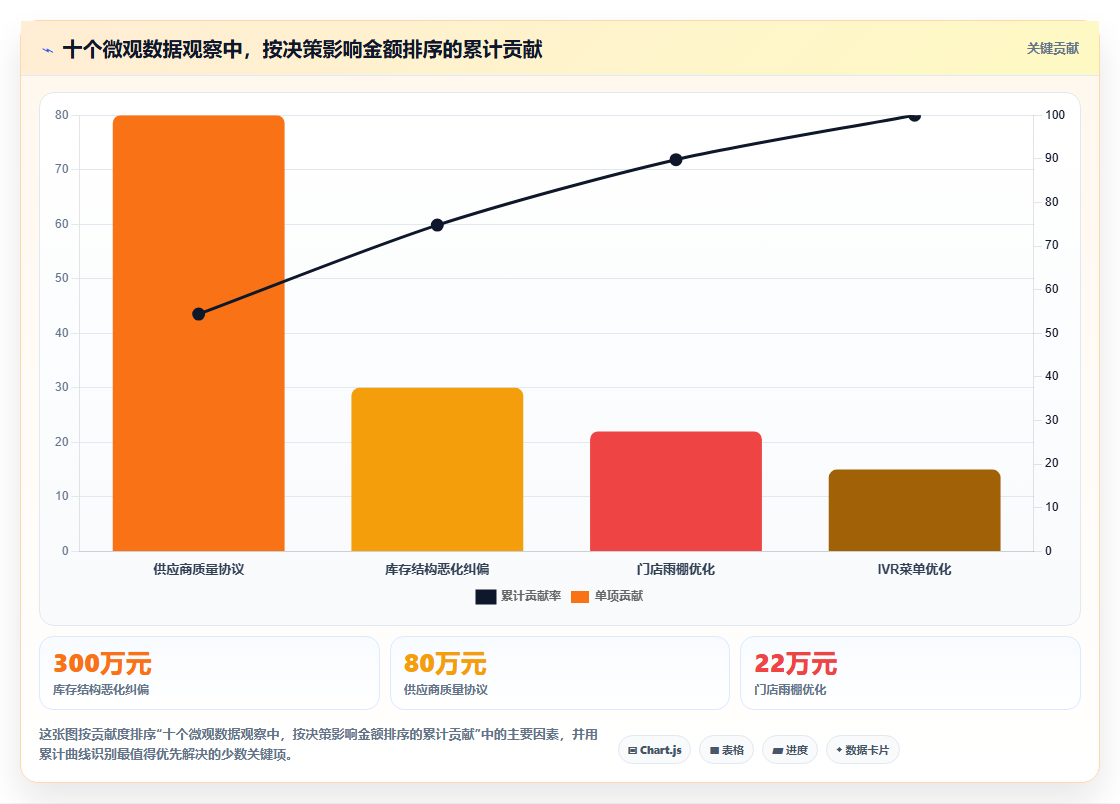1120x804 pixels.
Task: Click the x-axis label 库存结构恶化纠偏
Action: pos(437,569)
